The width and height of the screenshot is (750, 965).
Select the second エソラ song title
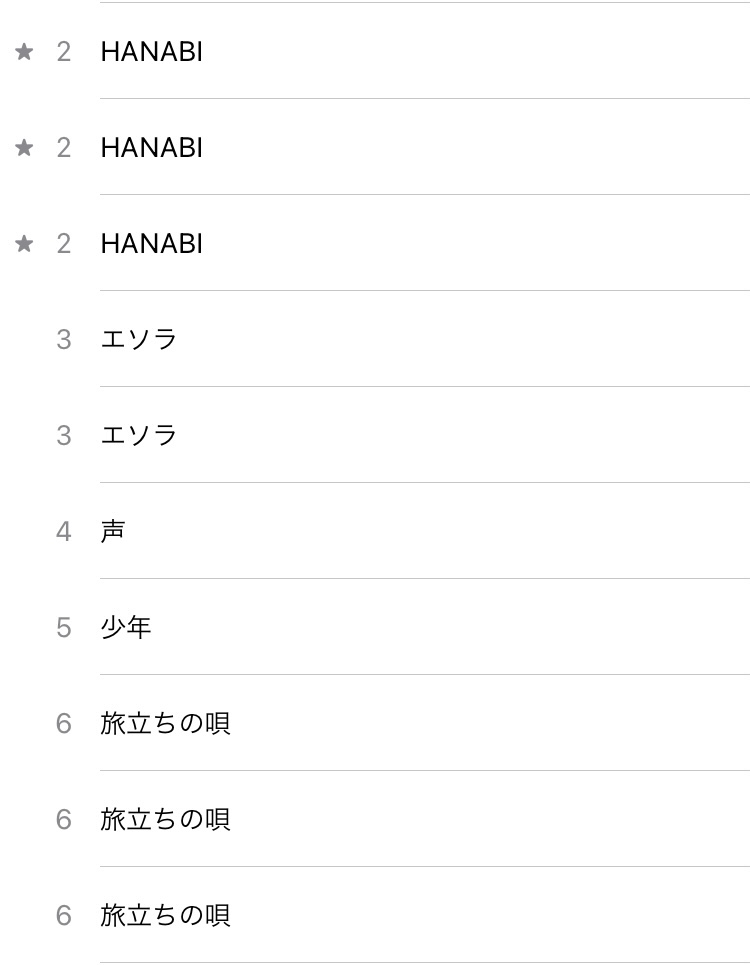[139, 436]
